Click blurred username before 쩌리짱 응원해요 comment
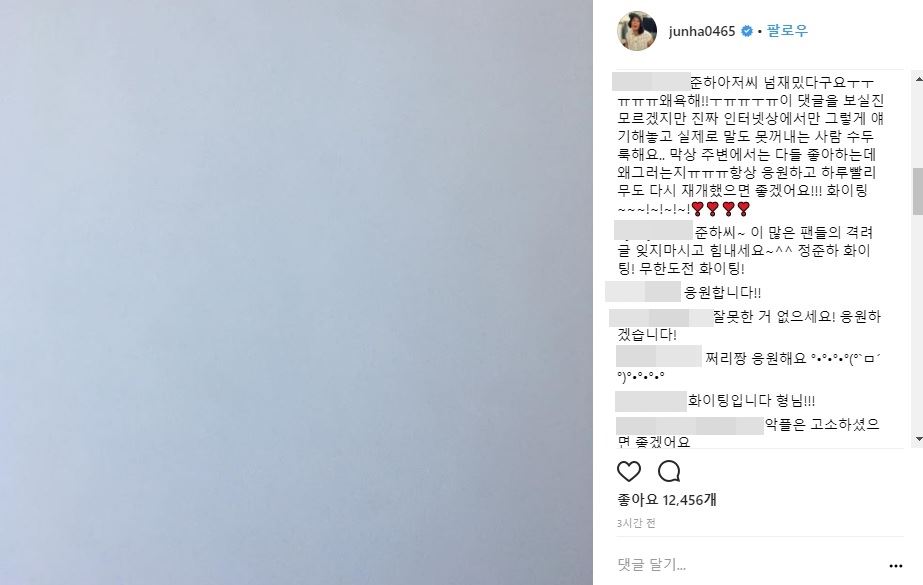The image size is (923, 585). tap(659, 356)
